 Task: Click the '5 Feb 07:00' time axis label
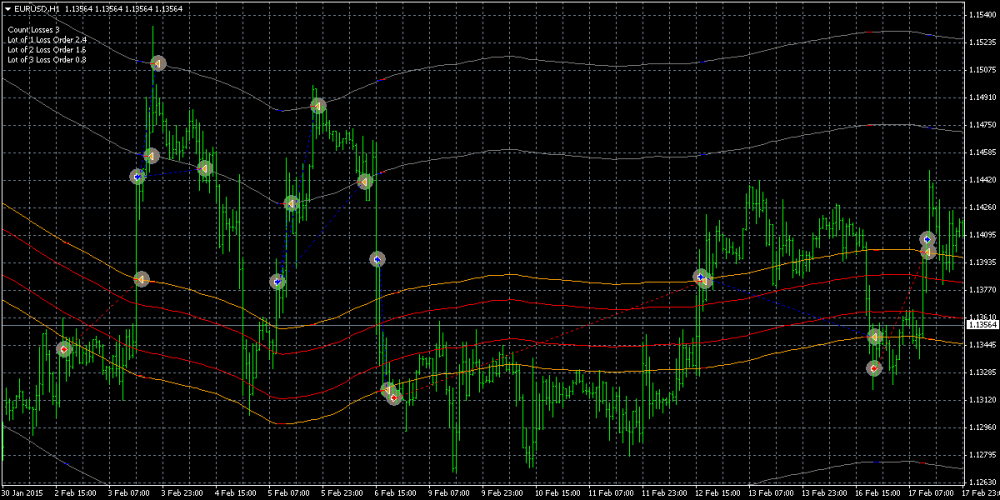(290, 494)
